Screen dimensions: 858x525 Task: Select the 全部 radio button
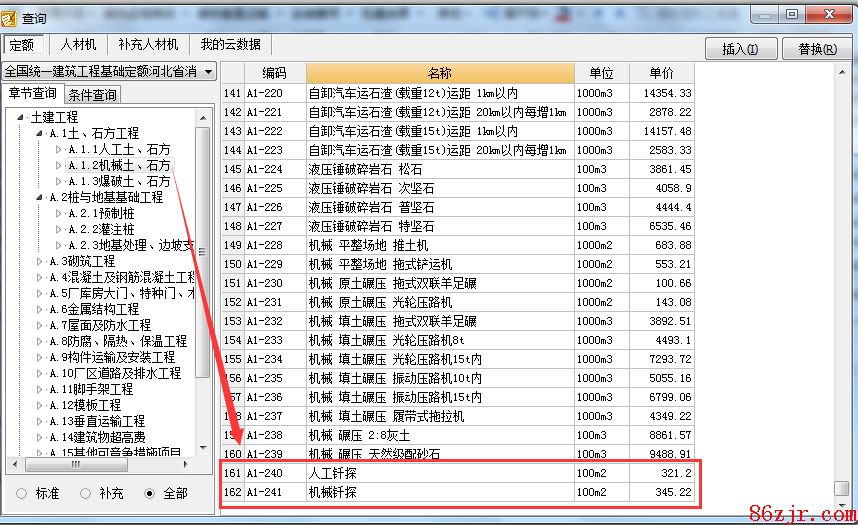tap(150, 493)
